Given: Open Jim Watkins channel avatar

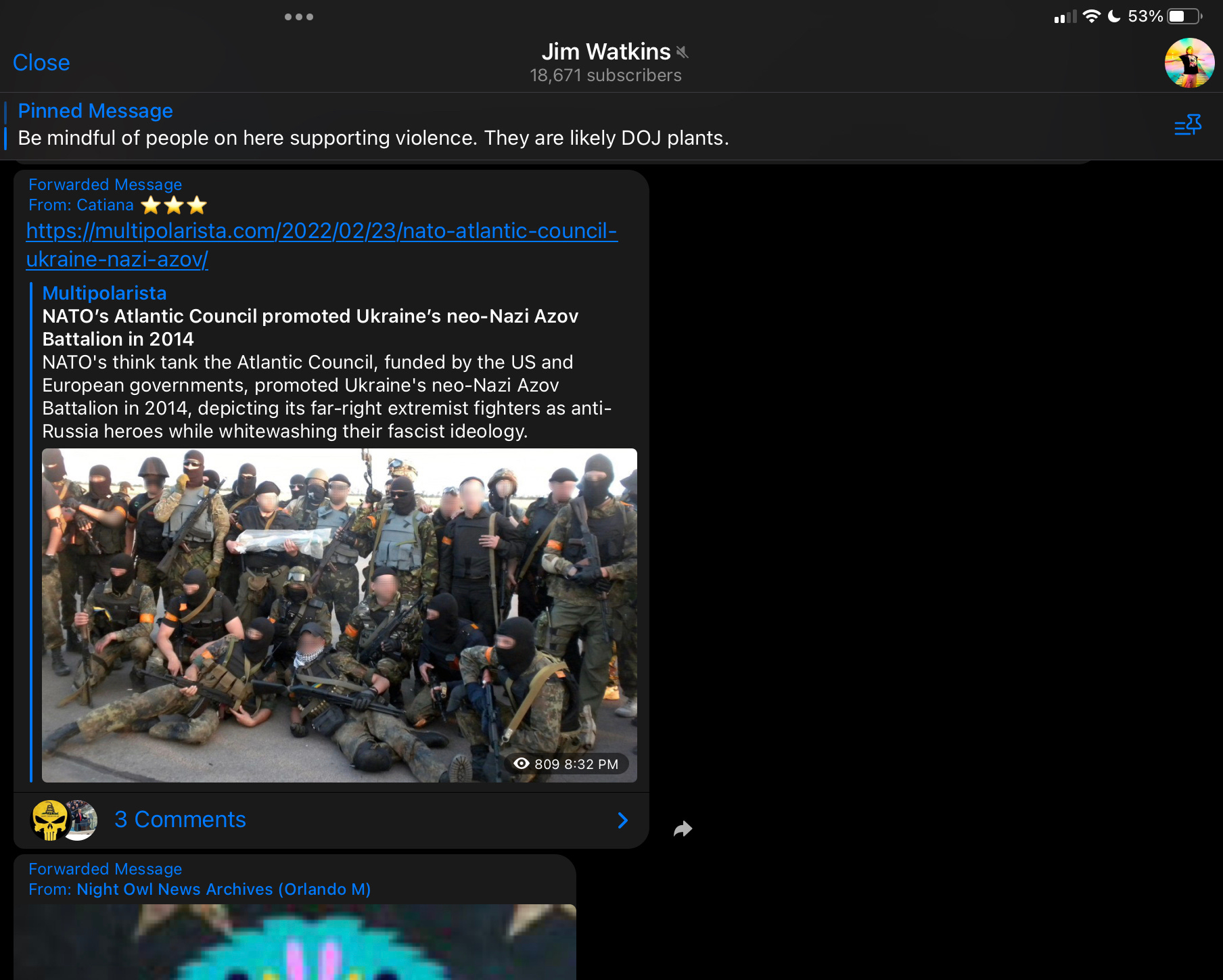Looking at the screenshot, I should pos(1189,63).
